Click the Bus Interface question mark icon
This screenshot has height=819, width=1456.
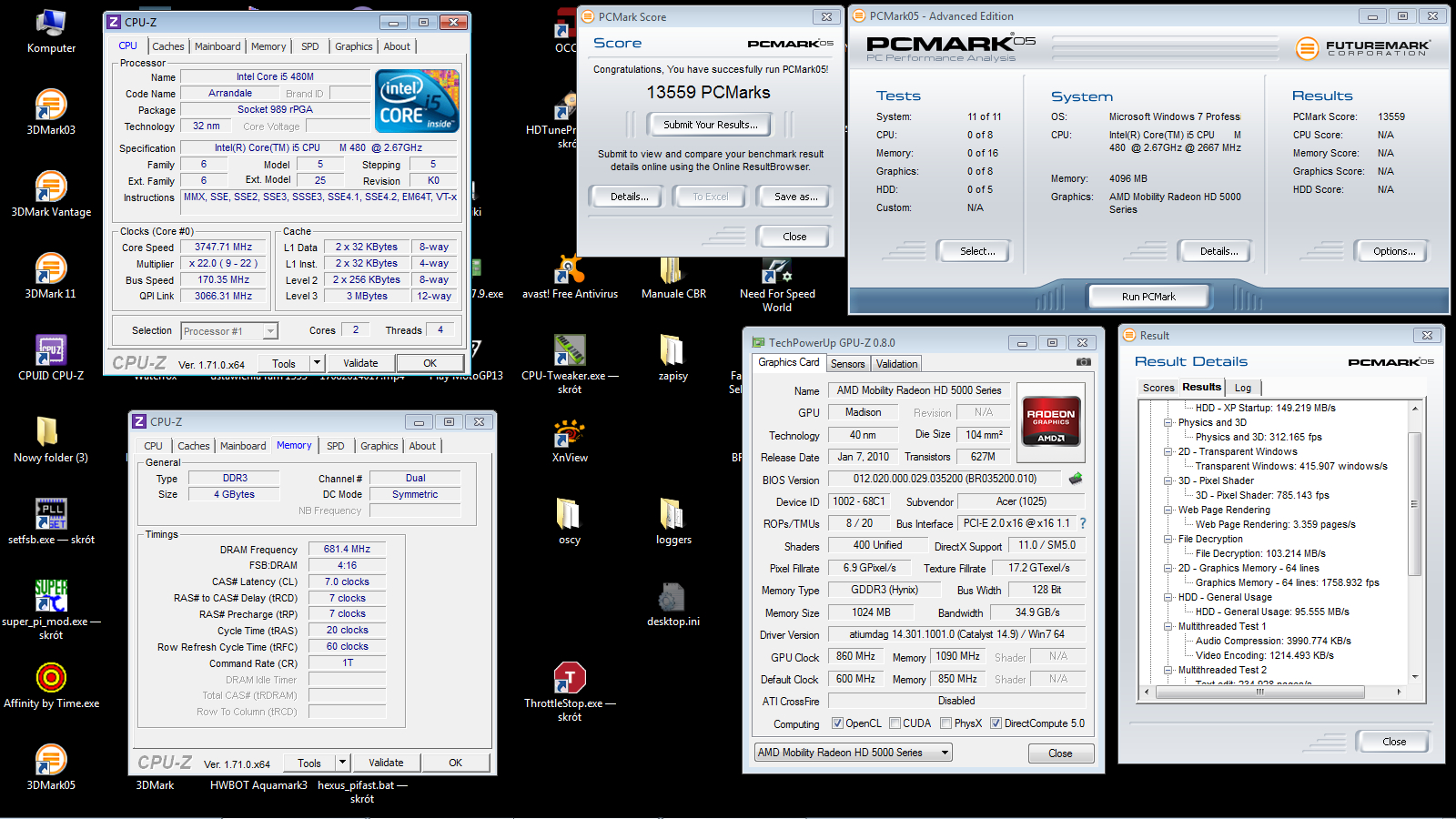(1083, 523)
